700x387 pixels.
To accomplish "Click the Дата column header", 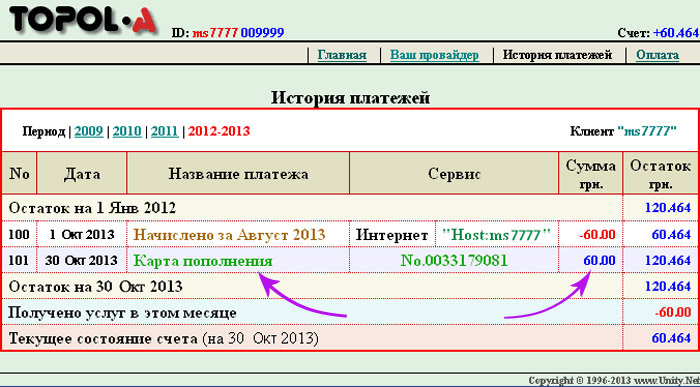I will 82,173.
